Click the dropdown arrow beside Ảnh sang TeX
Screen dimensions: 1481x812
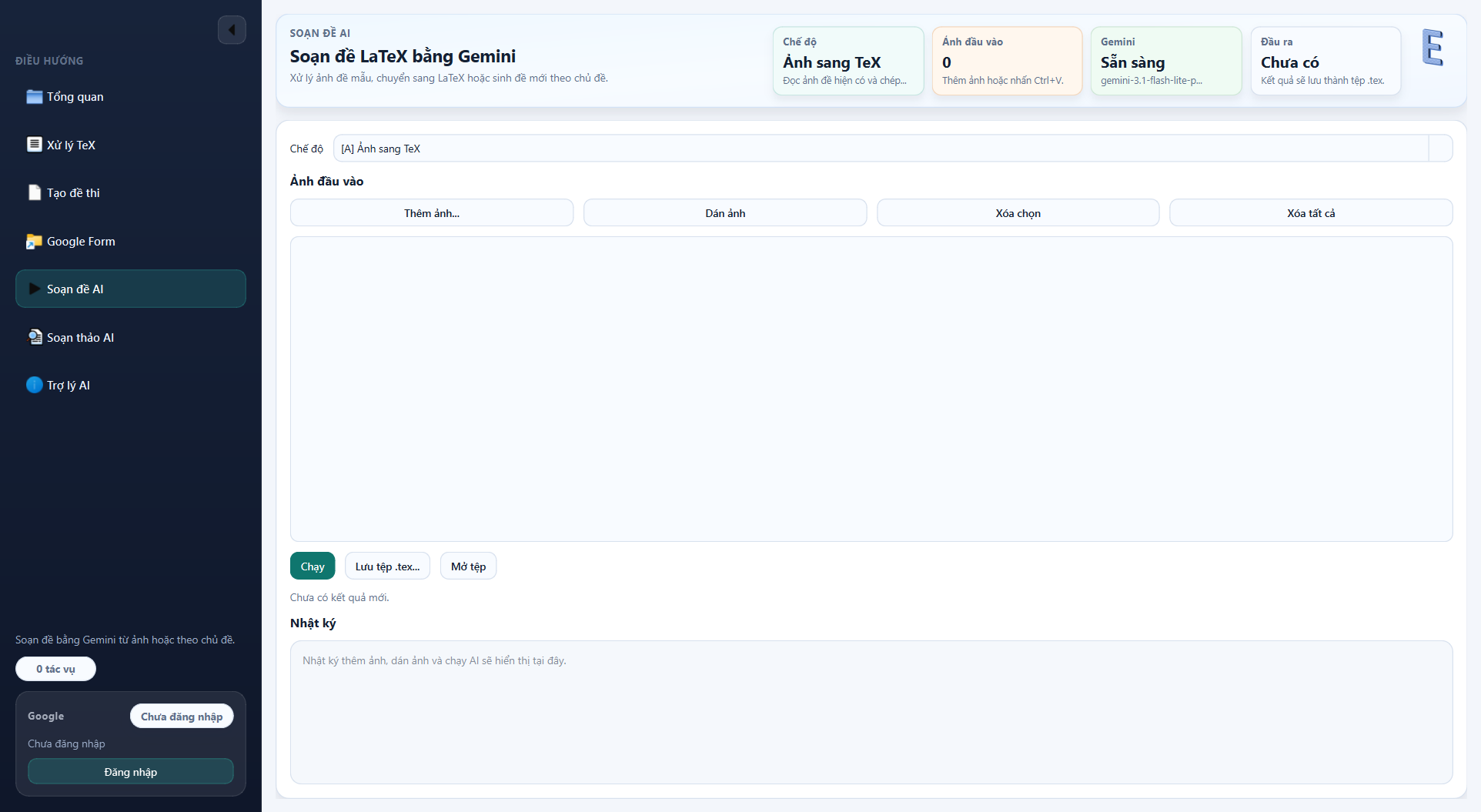(x=1440, y=149)
